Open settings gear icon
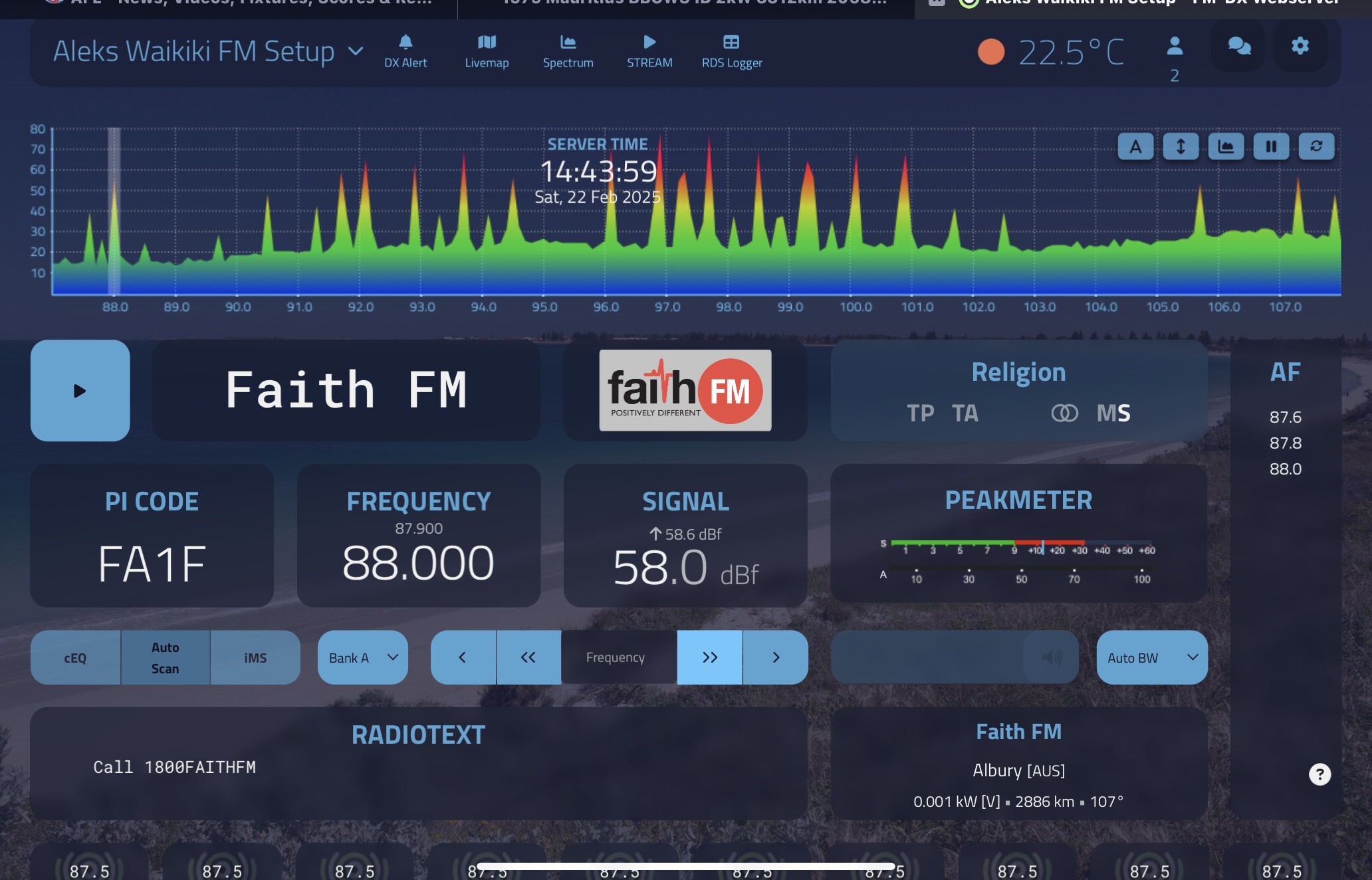Viewport: 1372px width, 880px height. (1300, 46)
